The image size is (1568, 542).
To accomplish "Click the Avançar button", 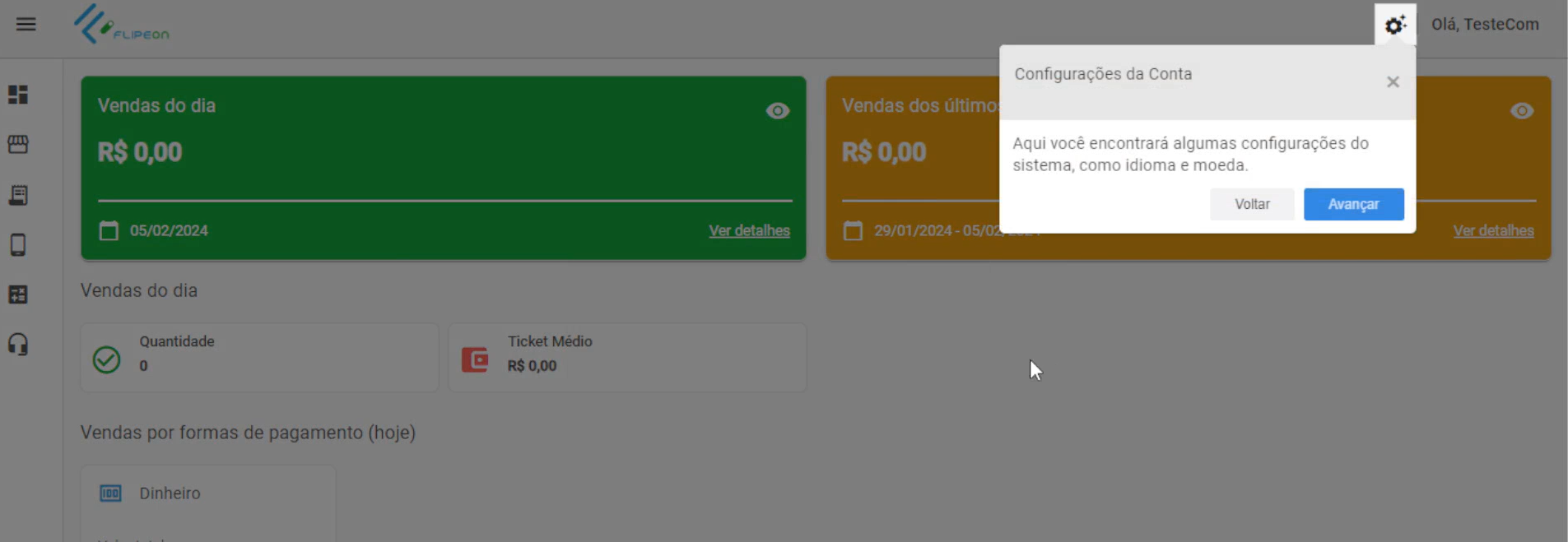I will click(1354, 204).
